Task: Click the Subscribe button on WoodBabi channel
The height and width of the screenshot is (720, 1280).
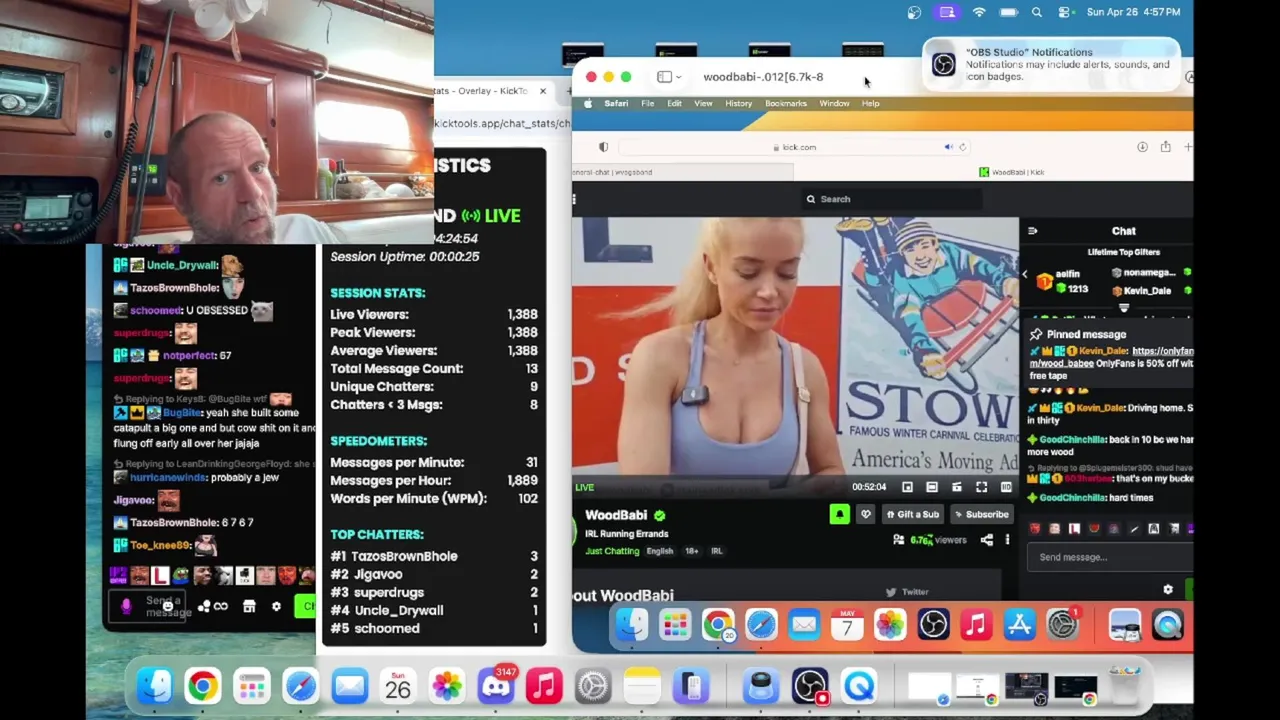Action: pyautogui.click(x=981, y=514)
